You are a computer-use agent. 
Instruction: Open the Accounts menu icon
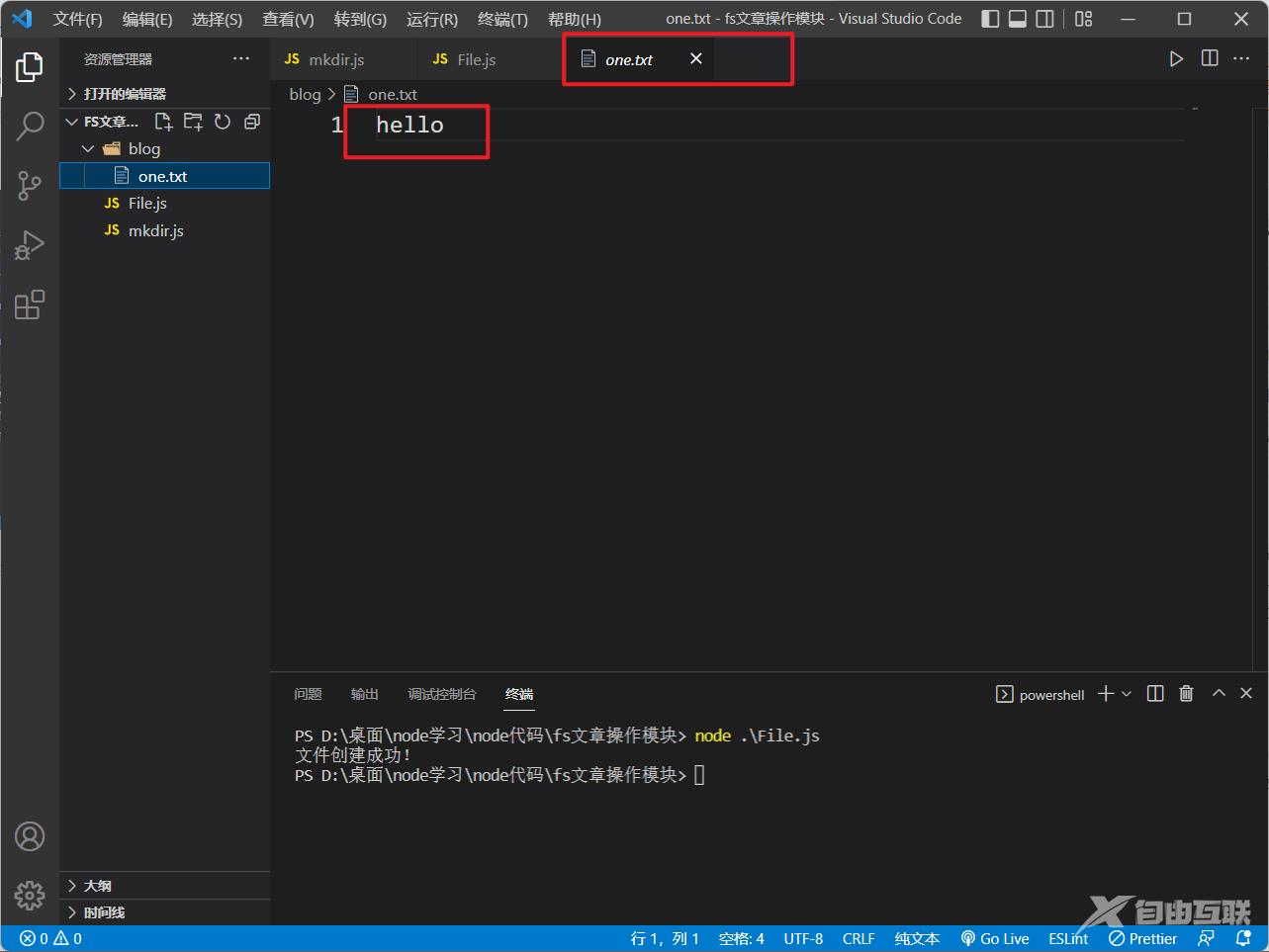coord(30,836)
